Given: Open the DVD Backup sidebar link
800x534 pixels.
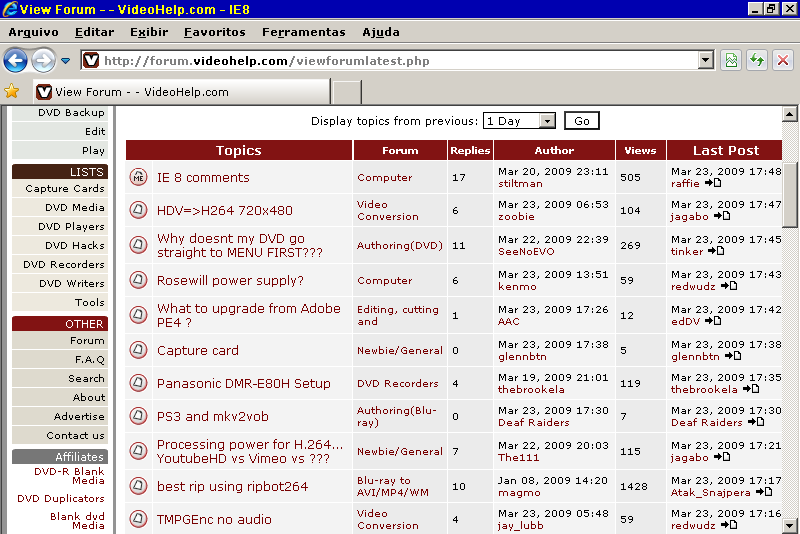Looking at the screenshot, I should pyautogui.click(x=71, y=113).
